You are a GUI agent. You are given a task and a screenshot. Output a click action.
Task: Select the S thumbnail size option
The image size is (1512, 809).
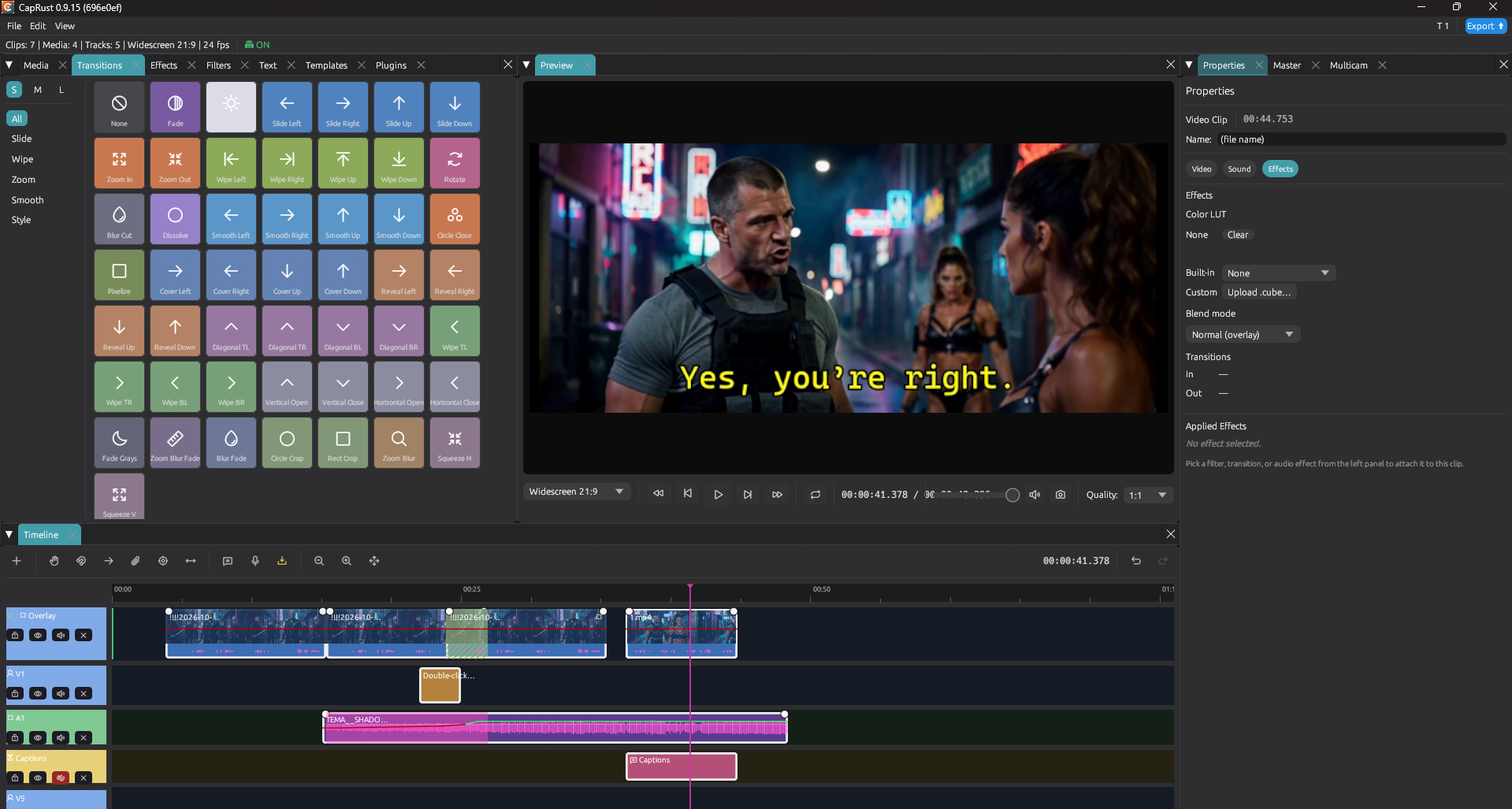click(x=14, y=90)
